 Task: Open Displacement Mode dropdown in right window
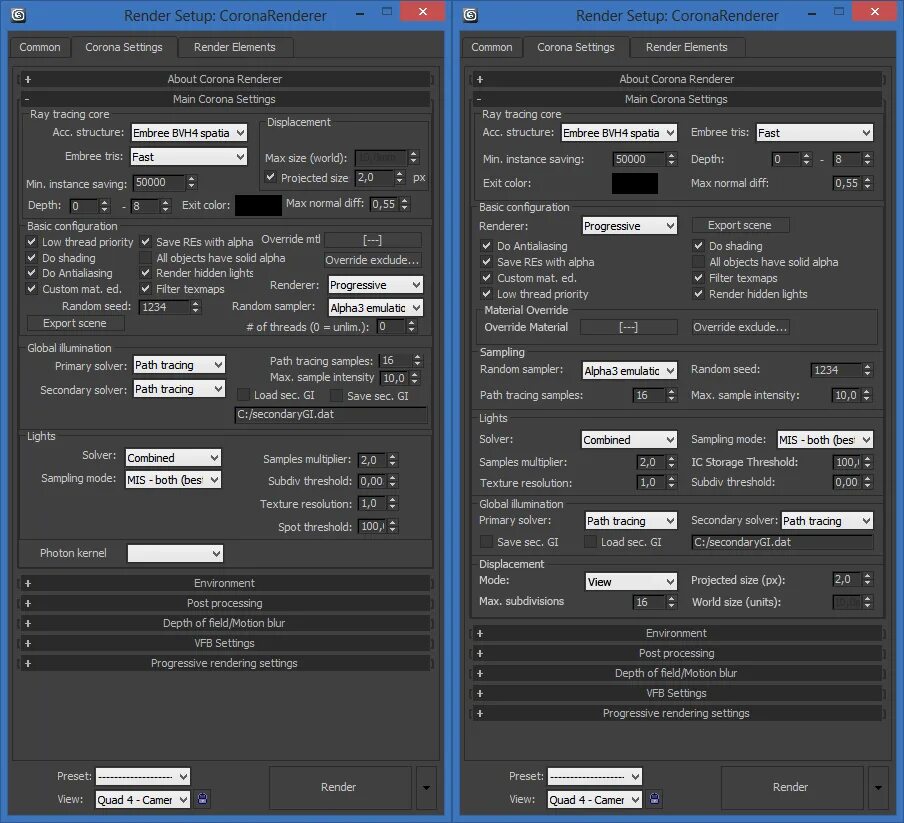pos(631,582)
